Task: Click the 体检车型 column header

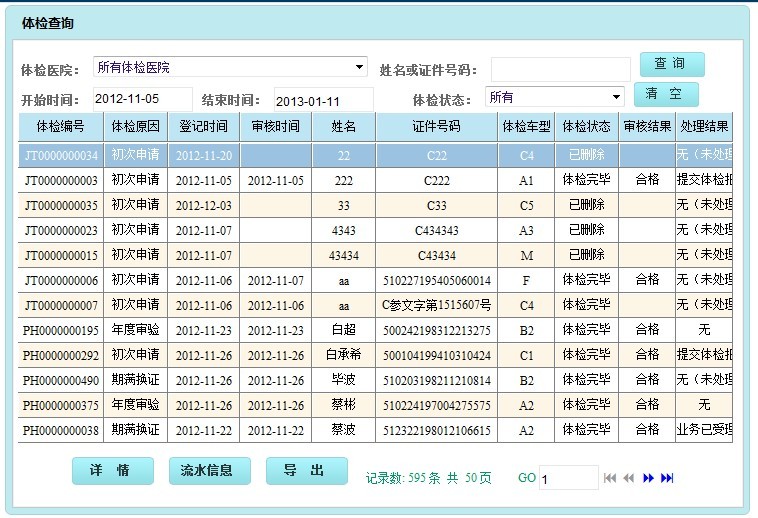Action: pos(526,127)
